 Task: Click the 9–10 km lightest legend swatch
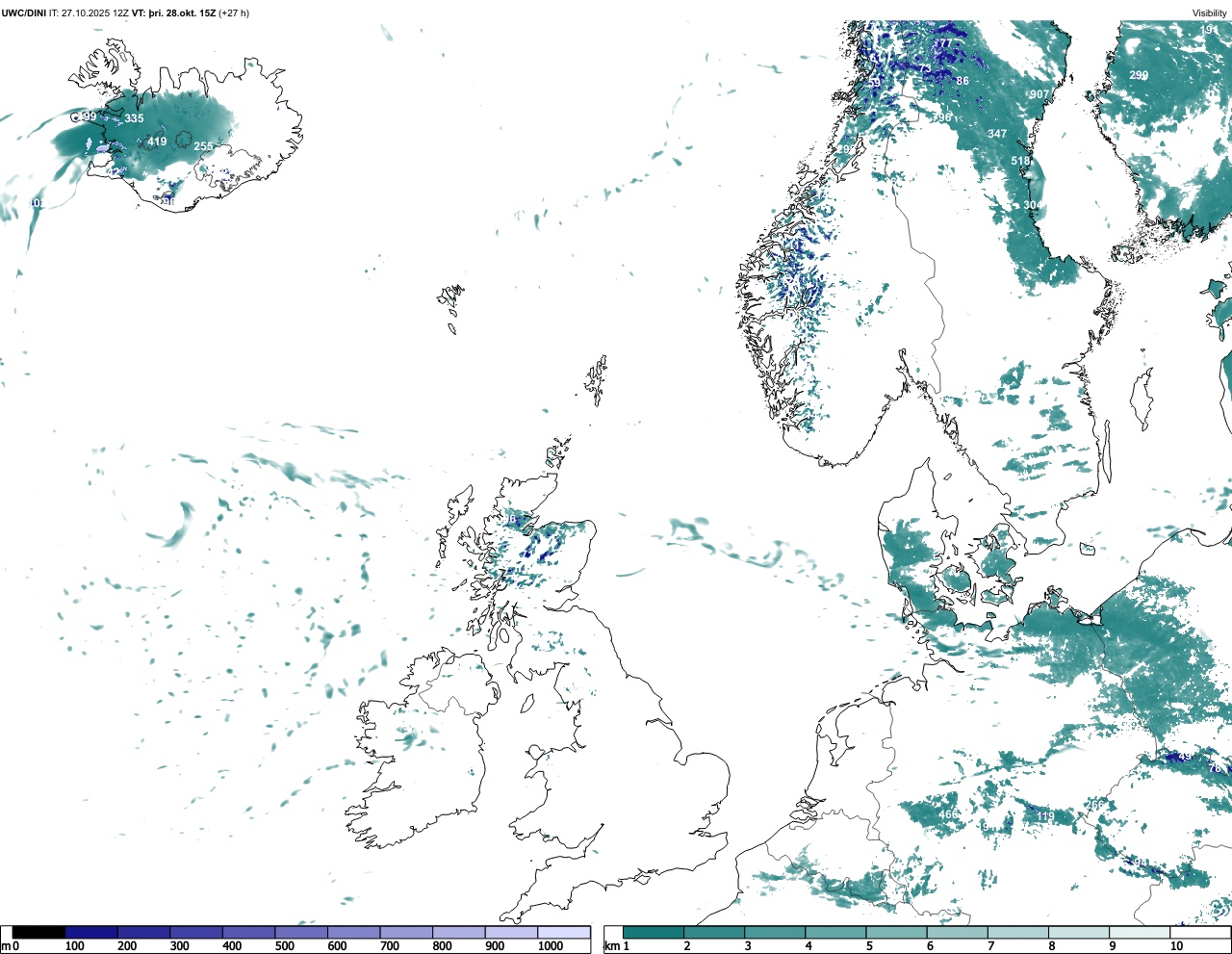pyautogui.click(x=1141, y=933)
